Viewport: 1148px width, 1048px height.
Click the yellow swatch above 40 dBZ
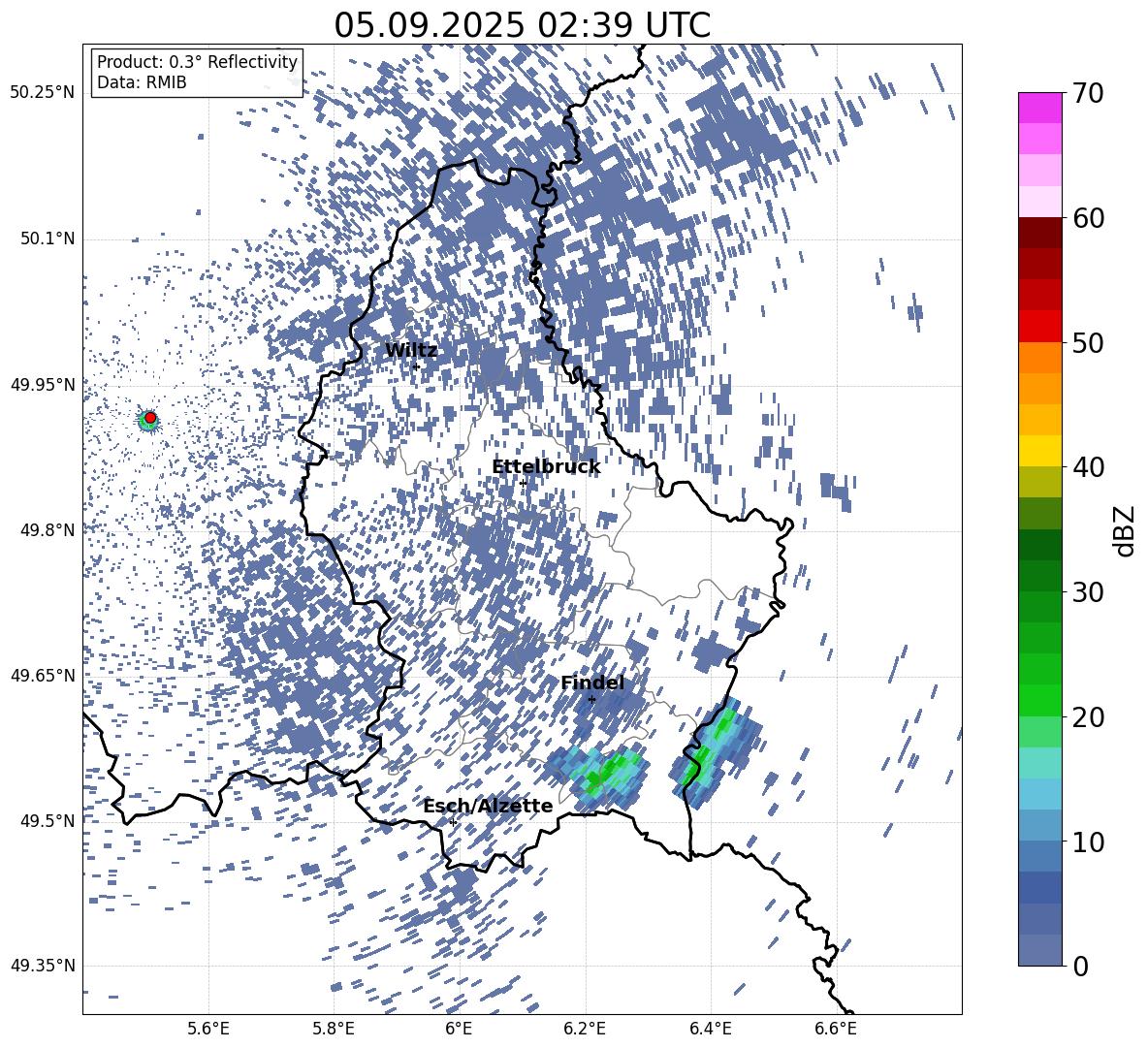coord(1040,451)
